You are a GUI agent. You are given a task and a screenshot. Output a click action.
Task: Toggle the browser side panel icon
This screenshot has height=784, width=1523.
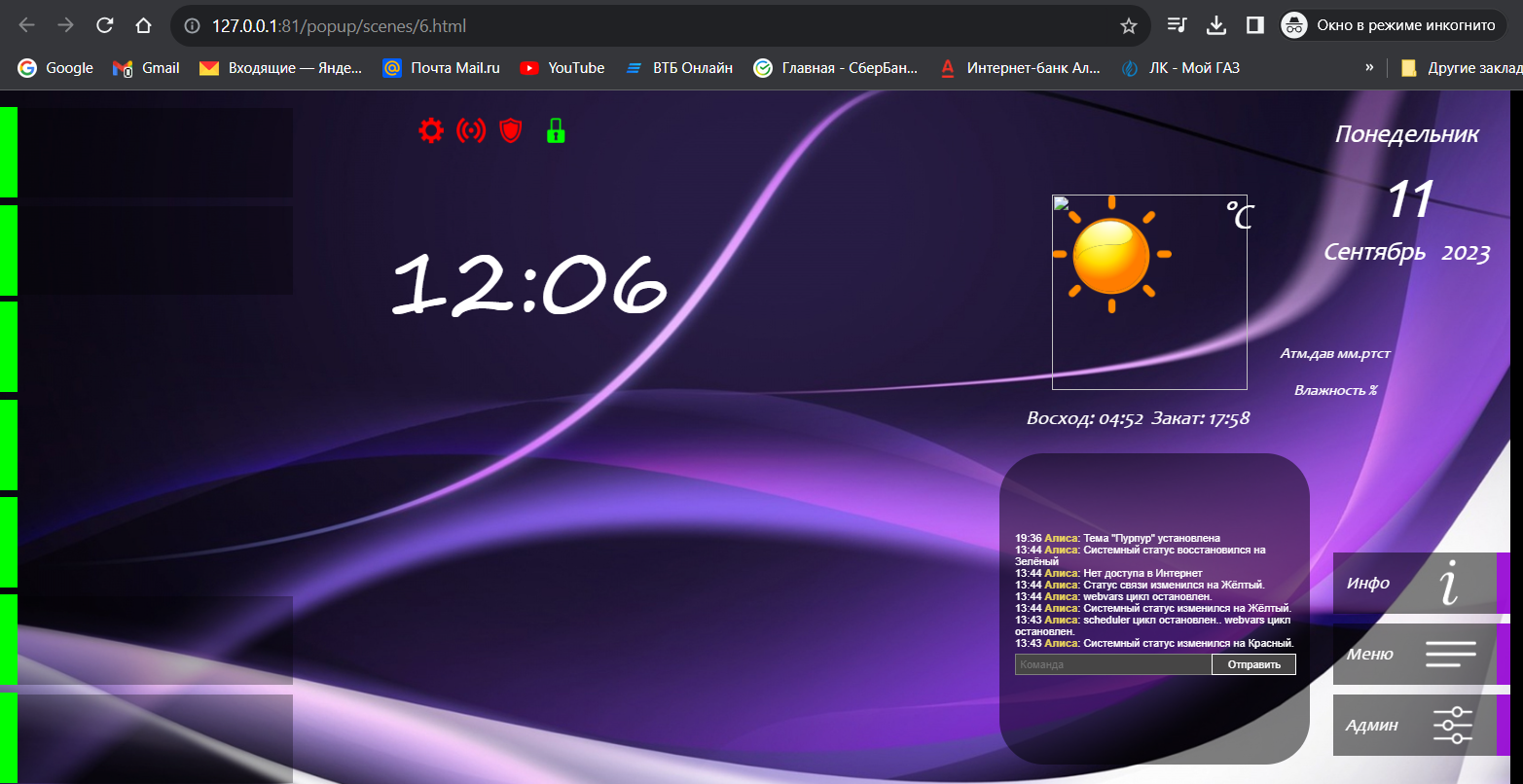point(1255,26)
